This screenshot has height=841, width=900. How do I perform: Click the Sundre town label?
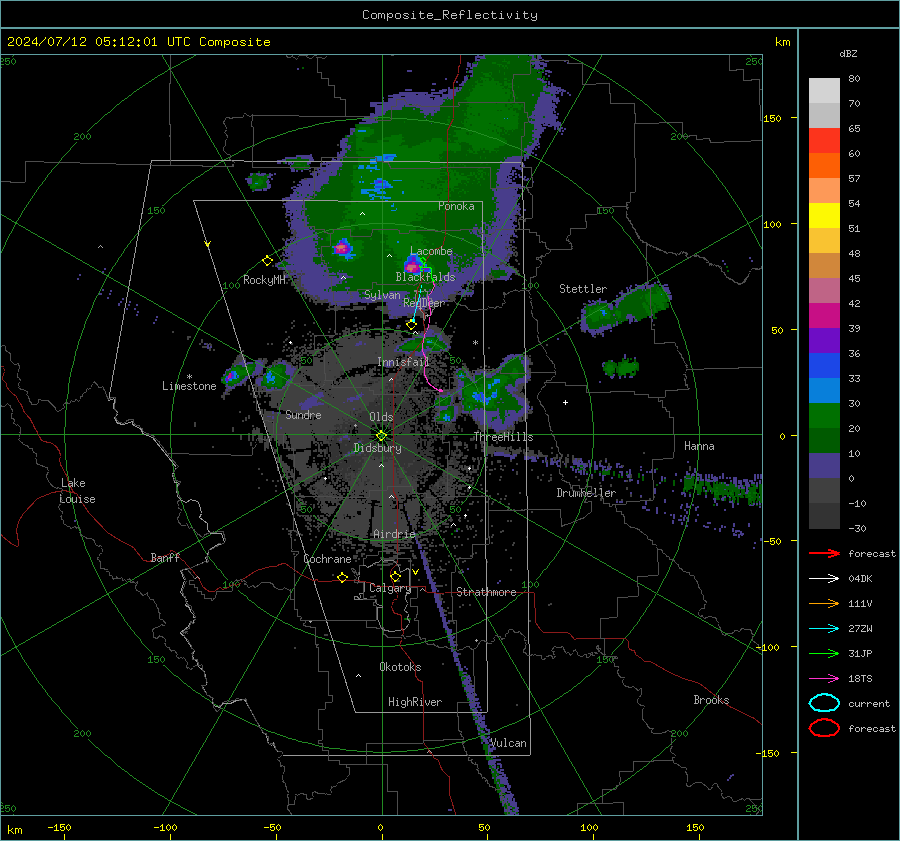click(x=303, y=414)
